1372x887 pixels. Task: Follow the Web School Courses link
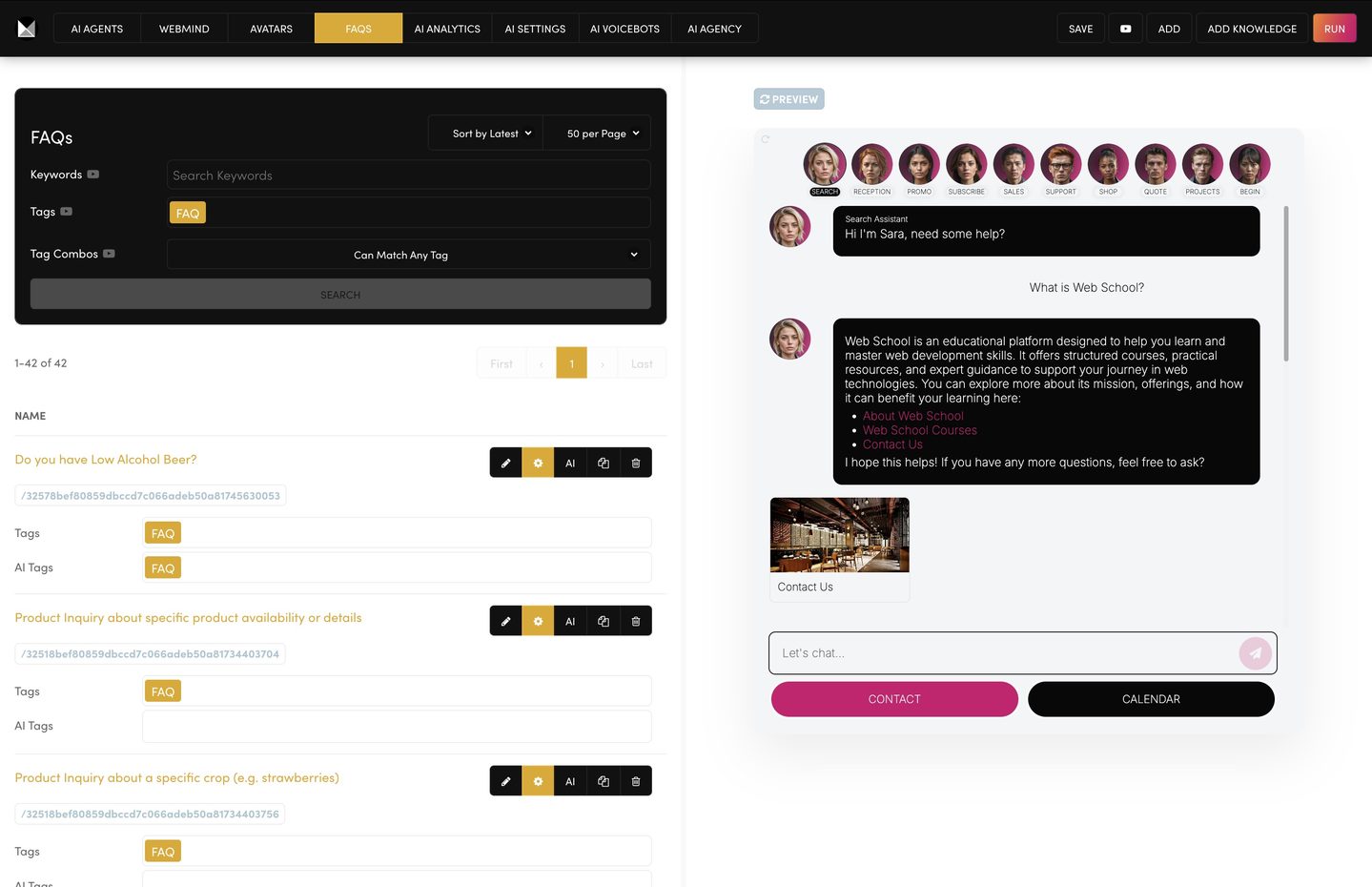(919, 430)
